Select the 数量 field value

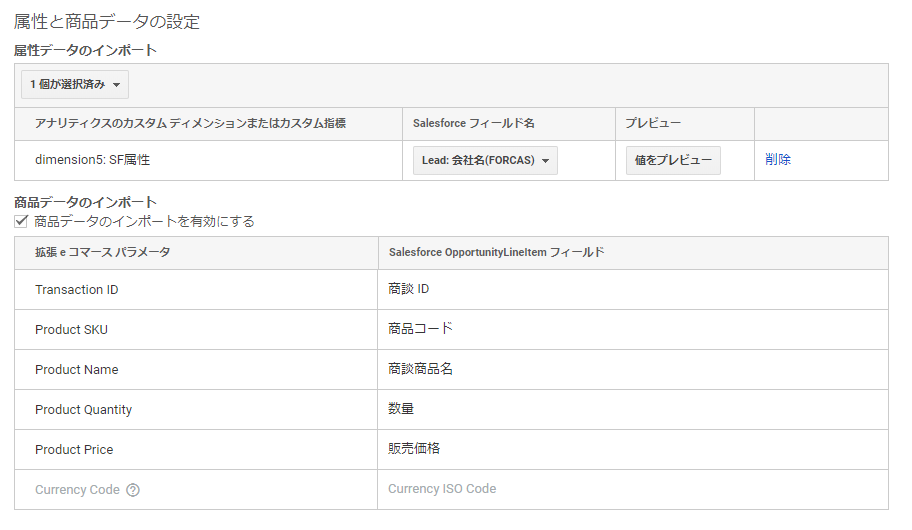click(401, 409)
